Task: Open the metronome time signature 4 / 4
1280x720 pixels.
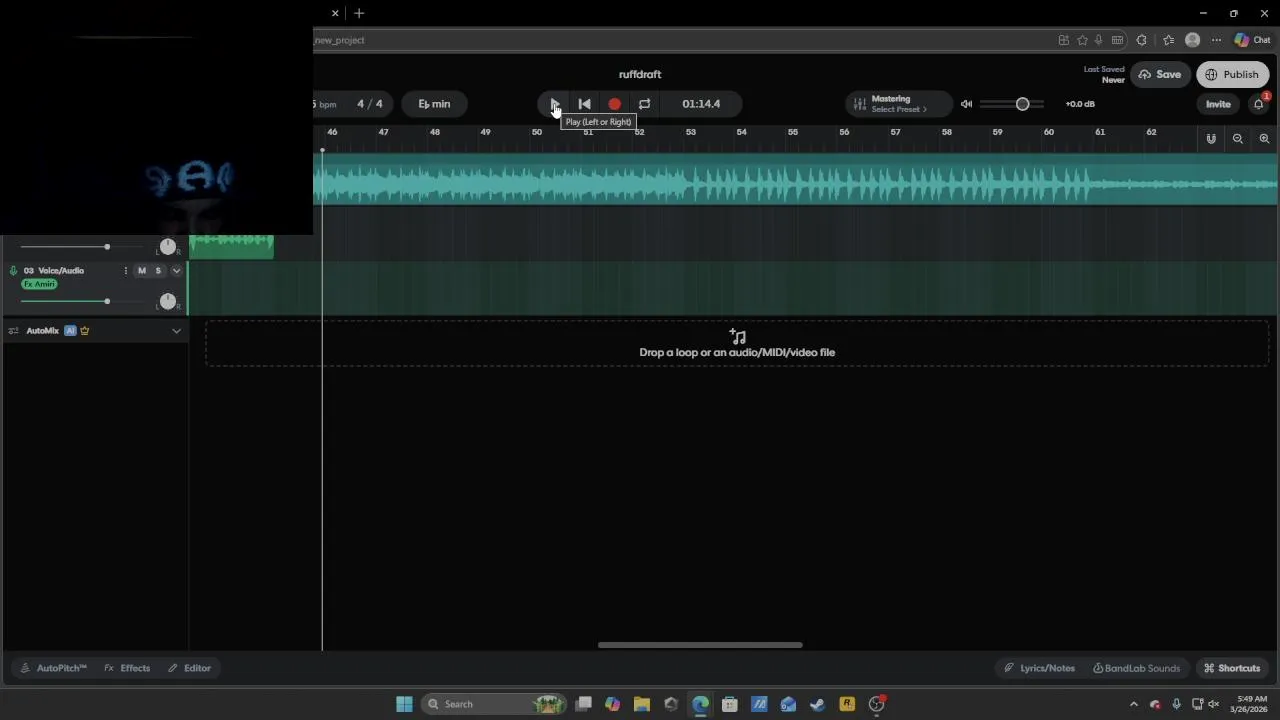Action: point(370,104)
